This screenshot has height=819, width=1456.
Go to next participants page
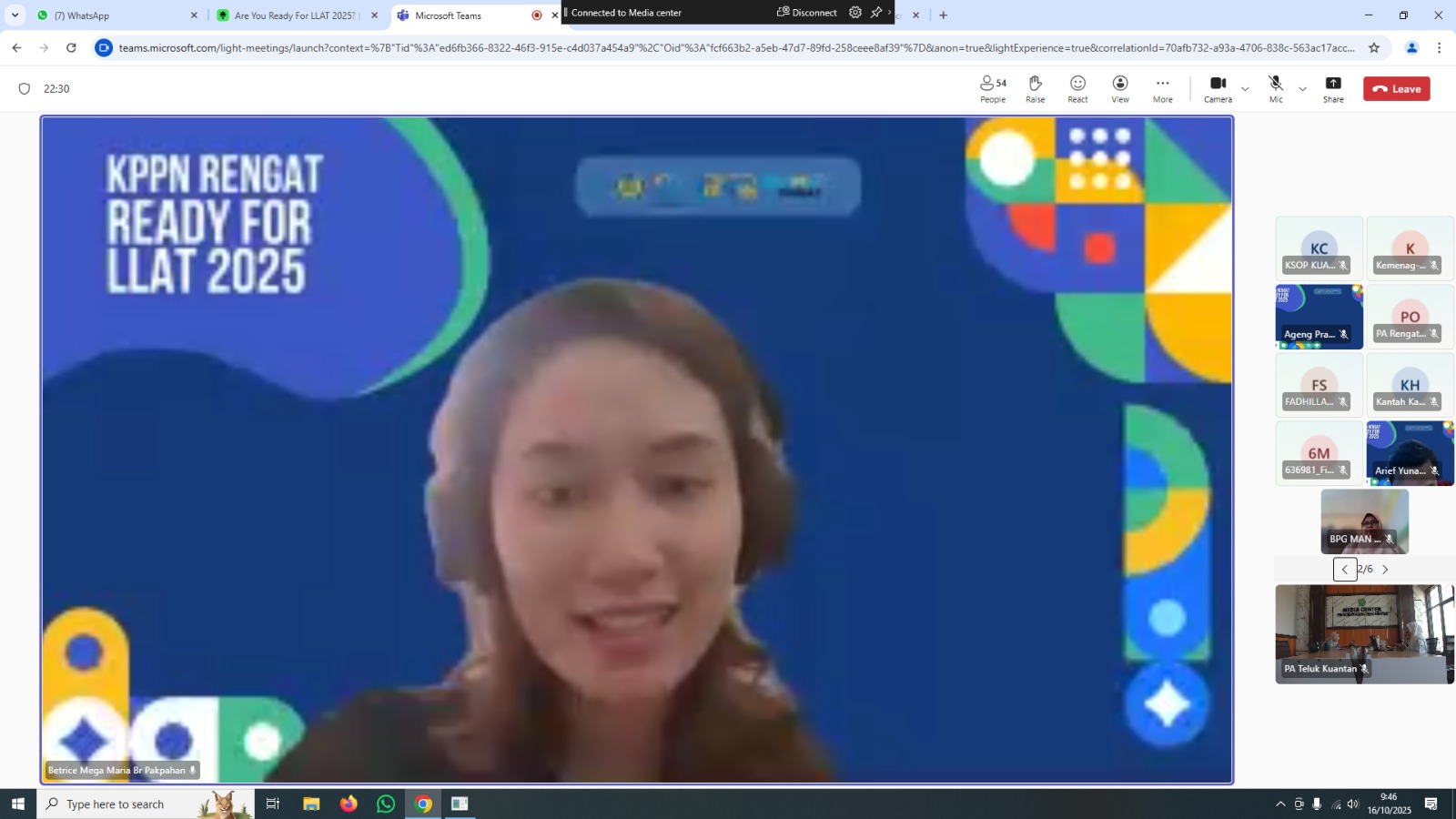coord(1385,570)
